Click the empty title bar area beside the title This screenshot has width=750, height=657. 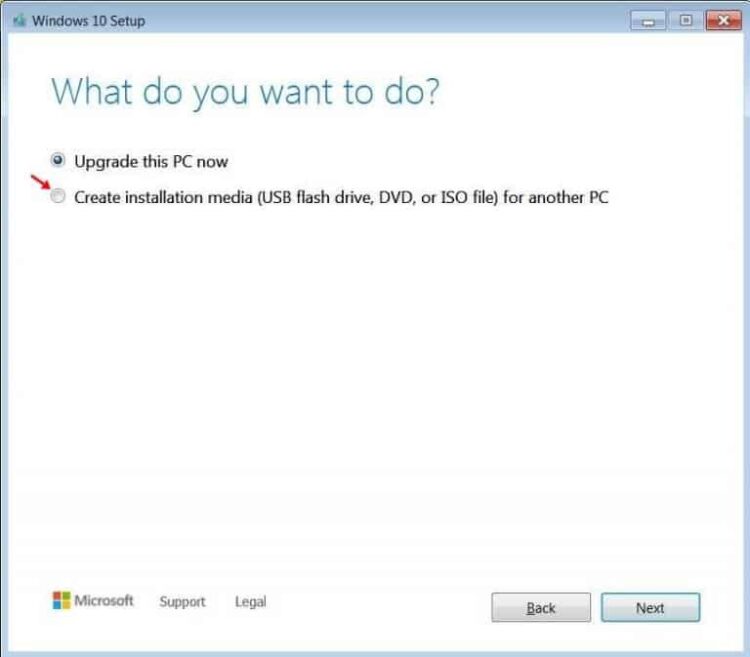pyautogui.click(x=383, y=21)
